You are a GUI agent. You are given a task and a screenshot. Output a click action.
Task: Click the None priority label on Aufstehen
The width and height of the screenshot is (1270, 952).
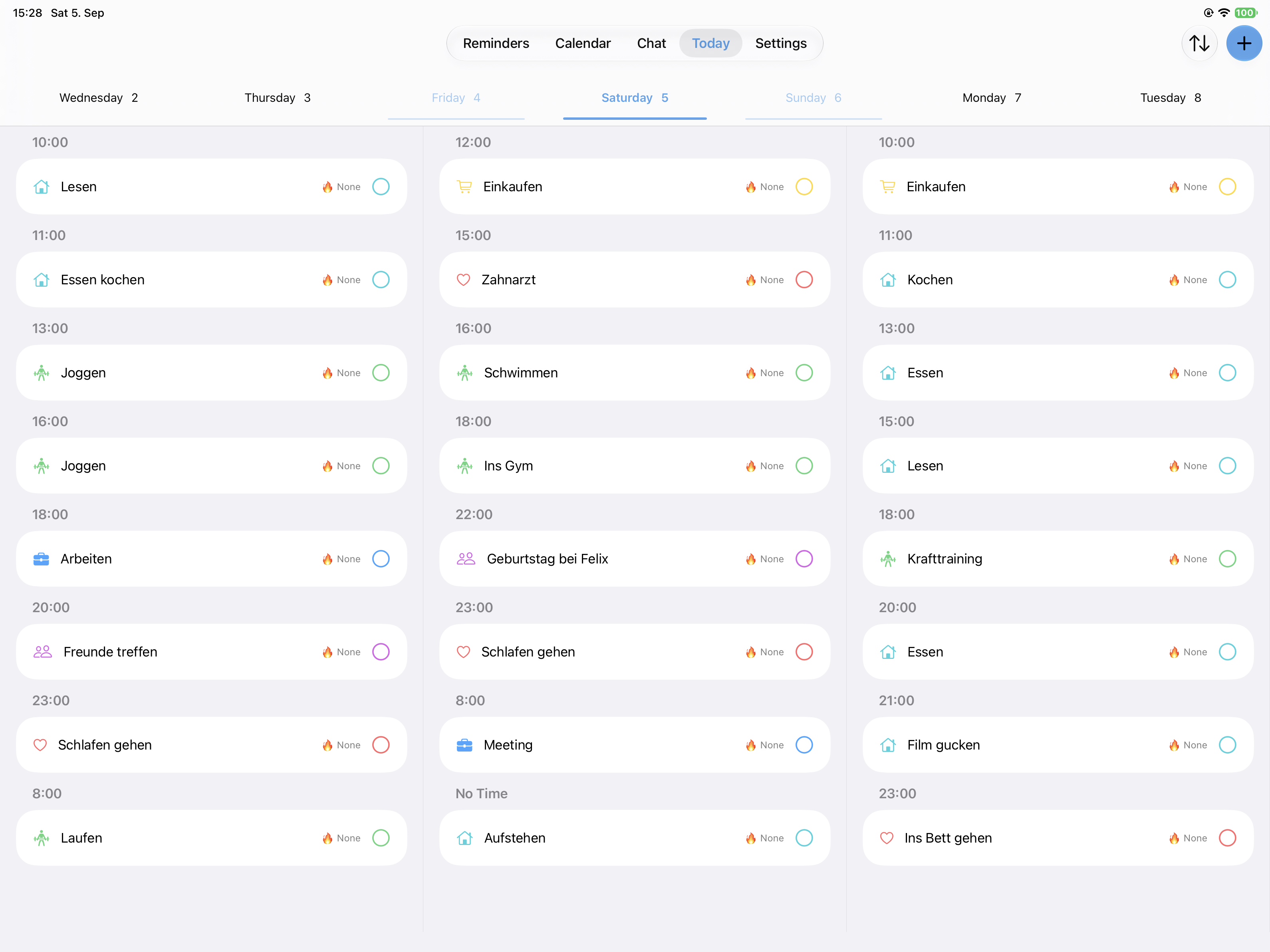tap(772, 838)
